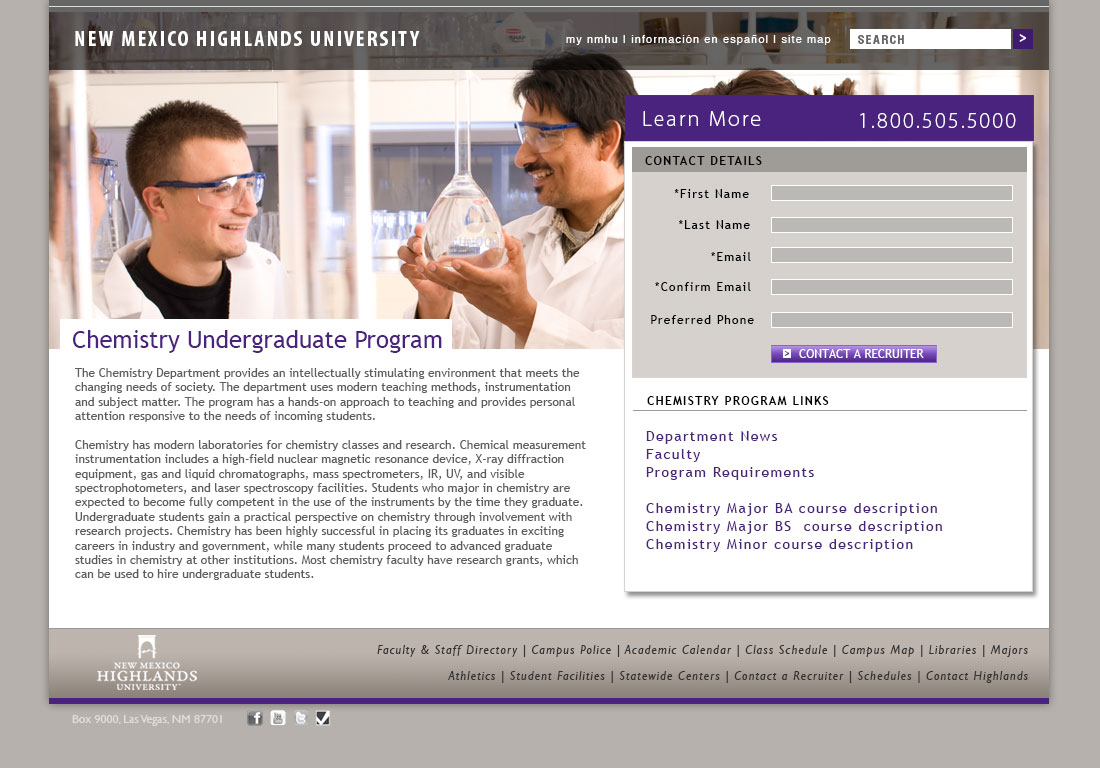Screen dimensions: 1100x768
Task: Open the Faculty program link
Action: tap(673, 454)
